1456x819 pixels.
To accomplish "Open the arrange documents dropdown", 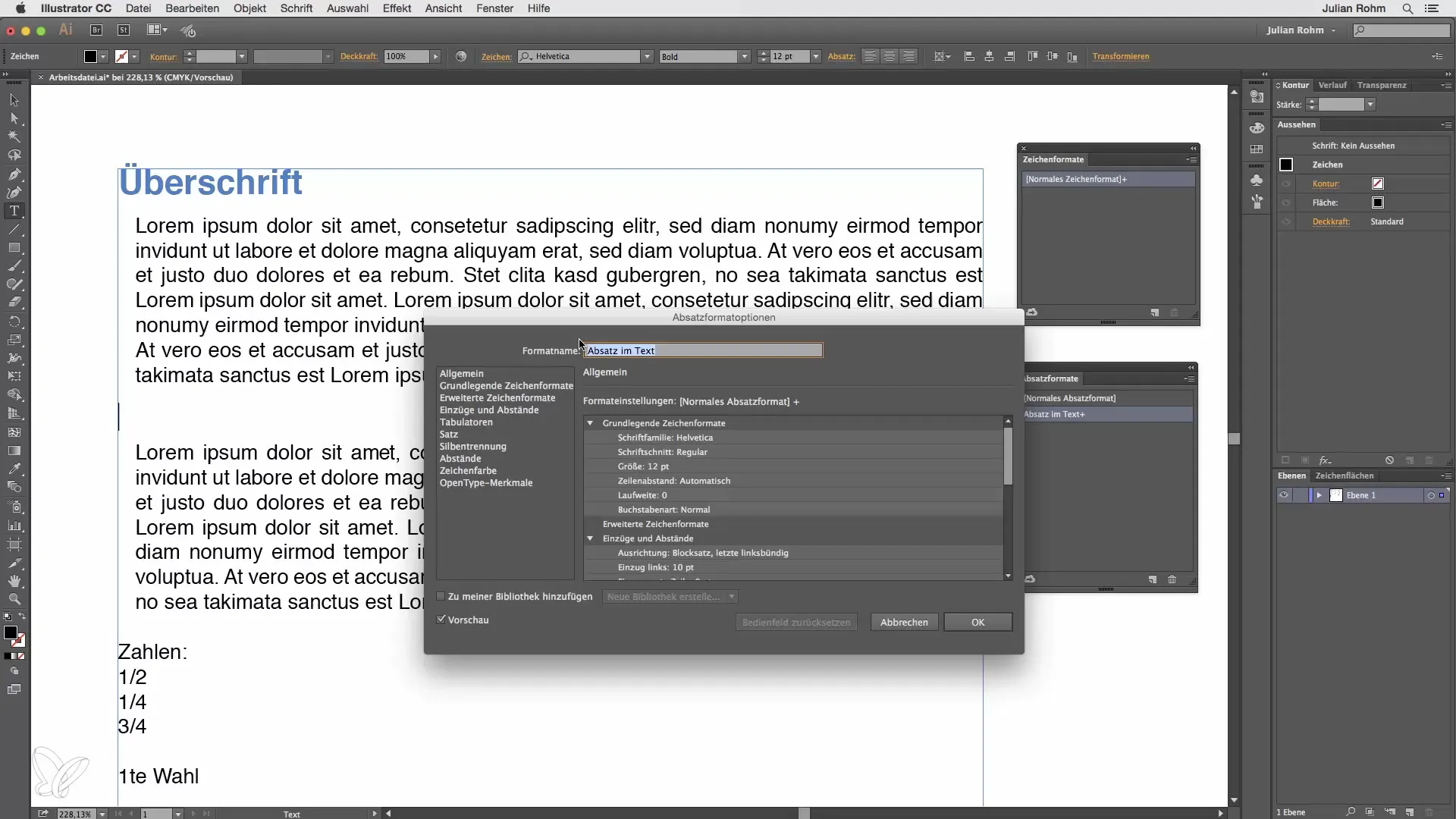I will tap(157, 30).
